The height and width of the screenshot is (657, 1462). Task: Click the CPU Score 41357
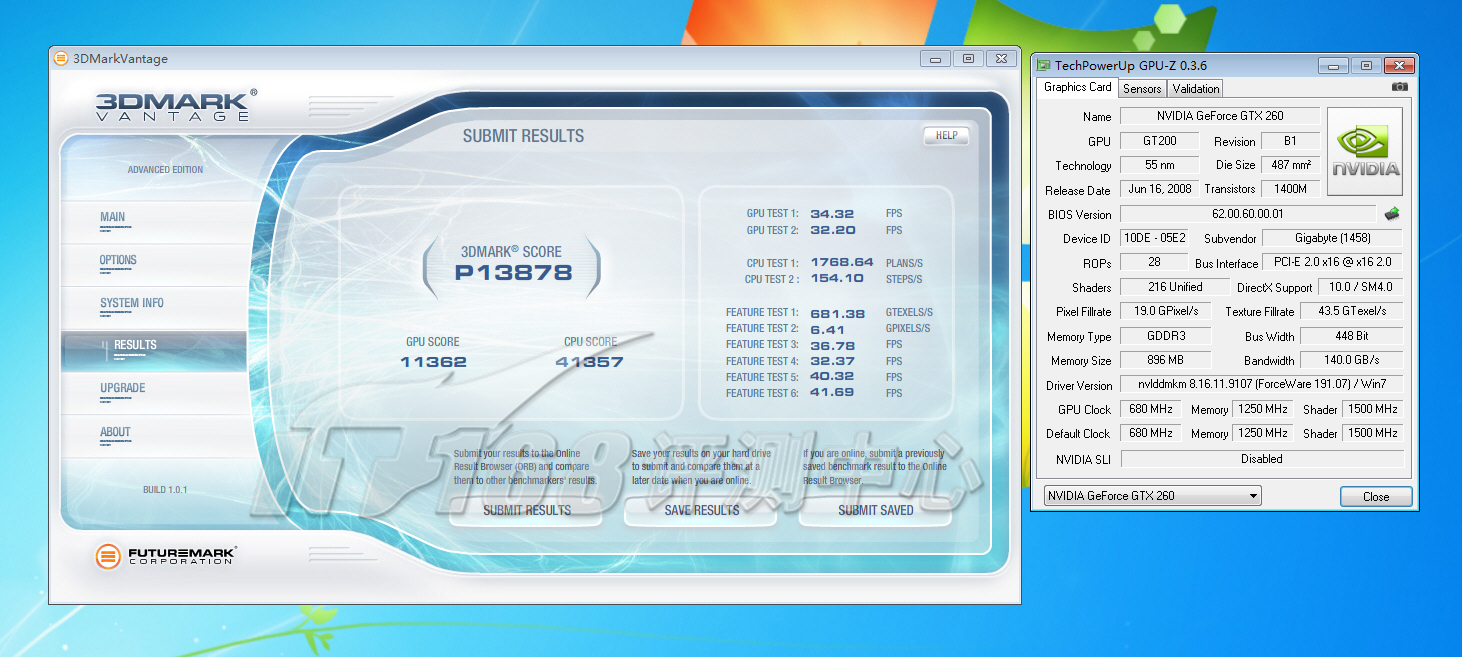pyautogui.click(x=590, y=362)
